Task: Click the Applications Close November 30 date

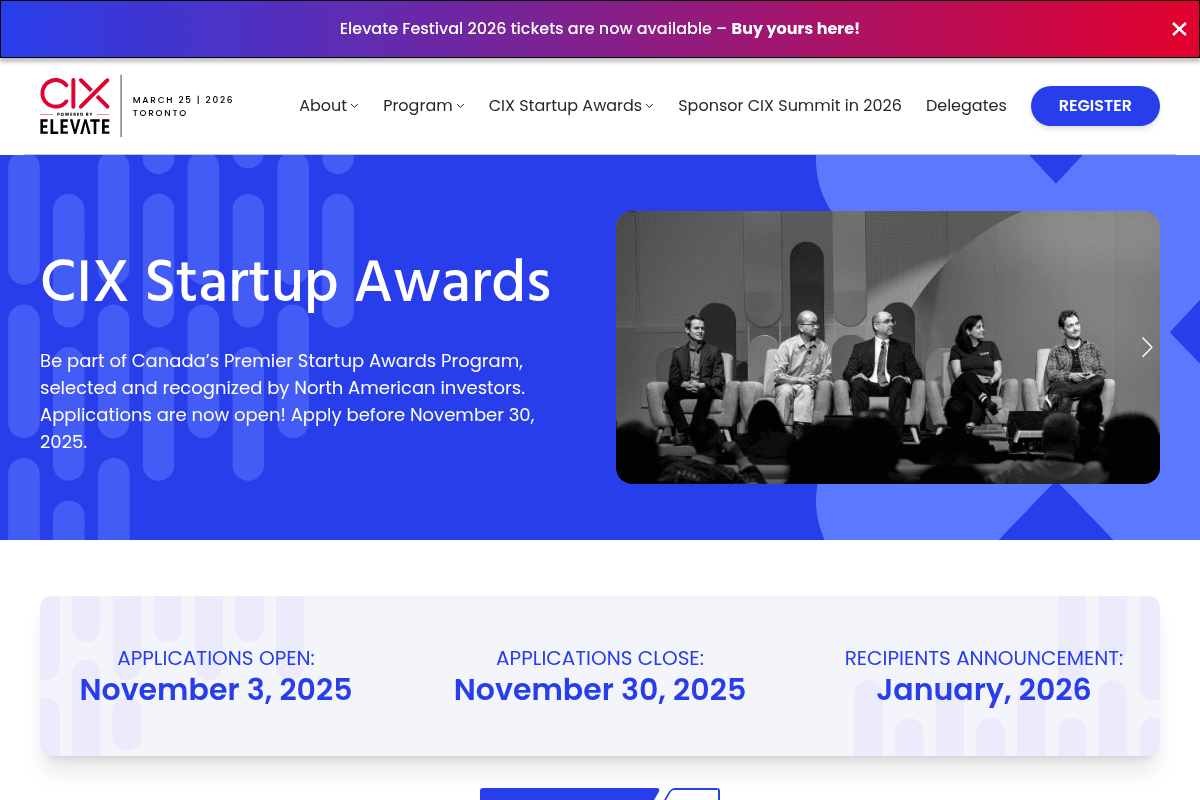Action: pos(599,690)
